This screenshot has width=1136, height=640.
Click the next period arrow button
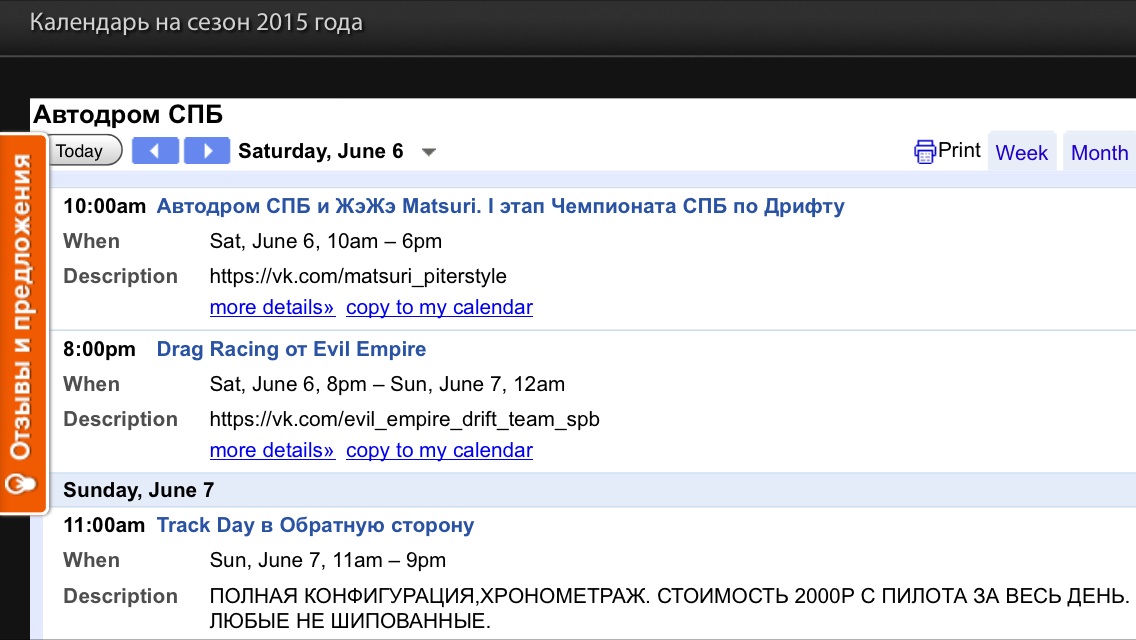point(207,151)
